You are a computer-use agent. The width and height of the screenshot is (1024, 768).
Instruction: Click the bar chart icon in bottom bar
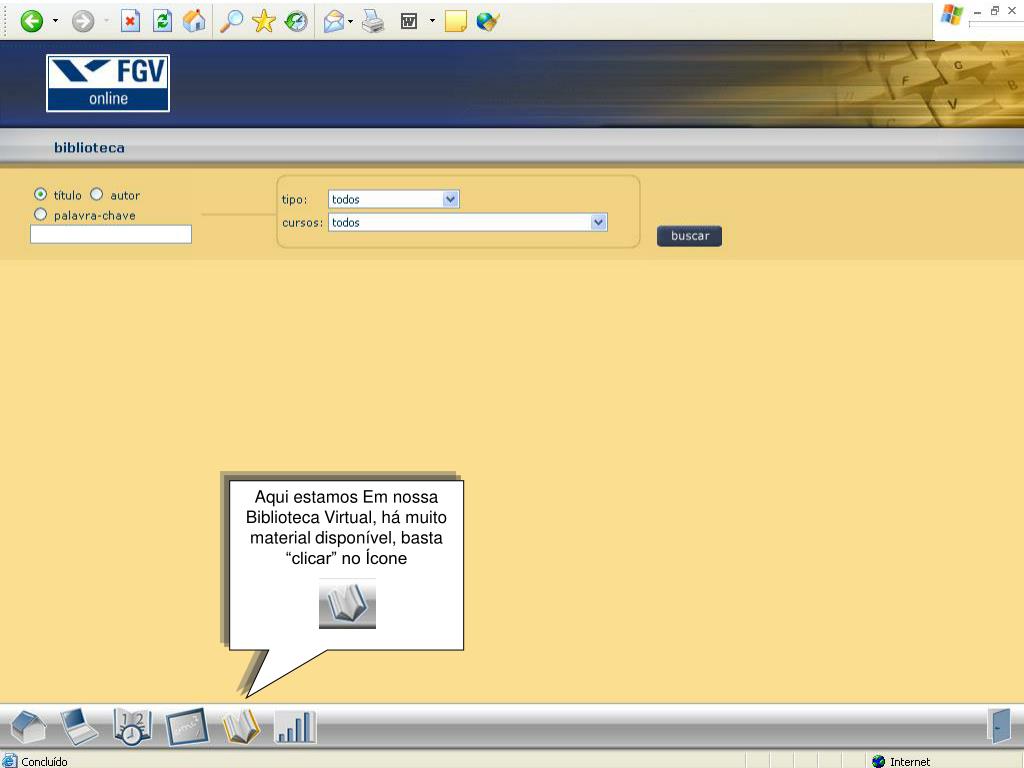(295, 726)
